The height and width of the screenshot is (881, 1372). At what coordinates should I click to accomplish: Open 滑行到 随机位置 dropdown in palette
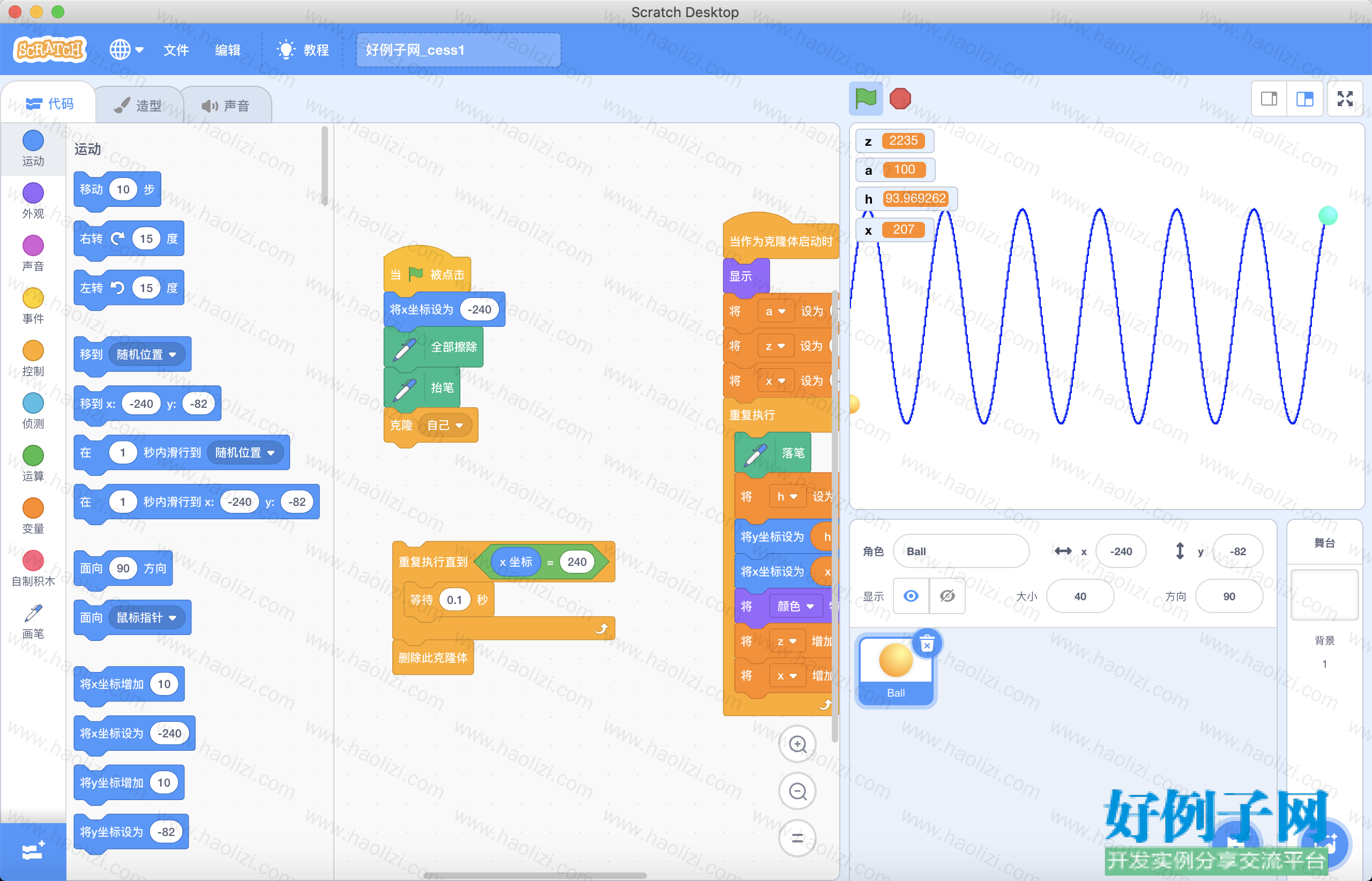tap(245, 452)
